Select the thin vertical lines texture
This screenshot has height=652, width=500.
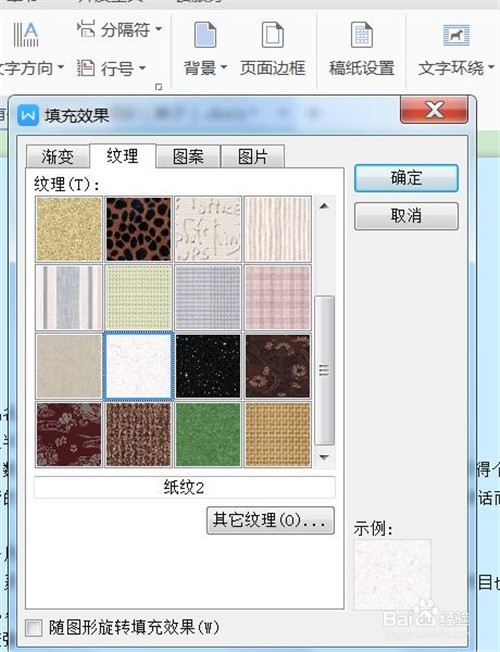pos(278,229)
